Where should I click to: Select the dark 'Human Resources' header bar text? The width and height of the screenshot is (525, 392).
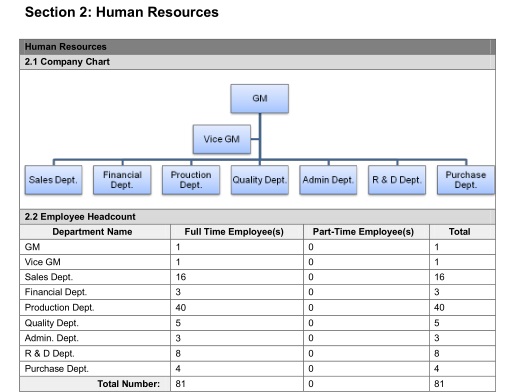point(66,47)
